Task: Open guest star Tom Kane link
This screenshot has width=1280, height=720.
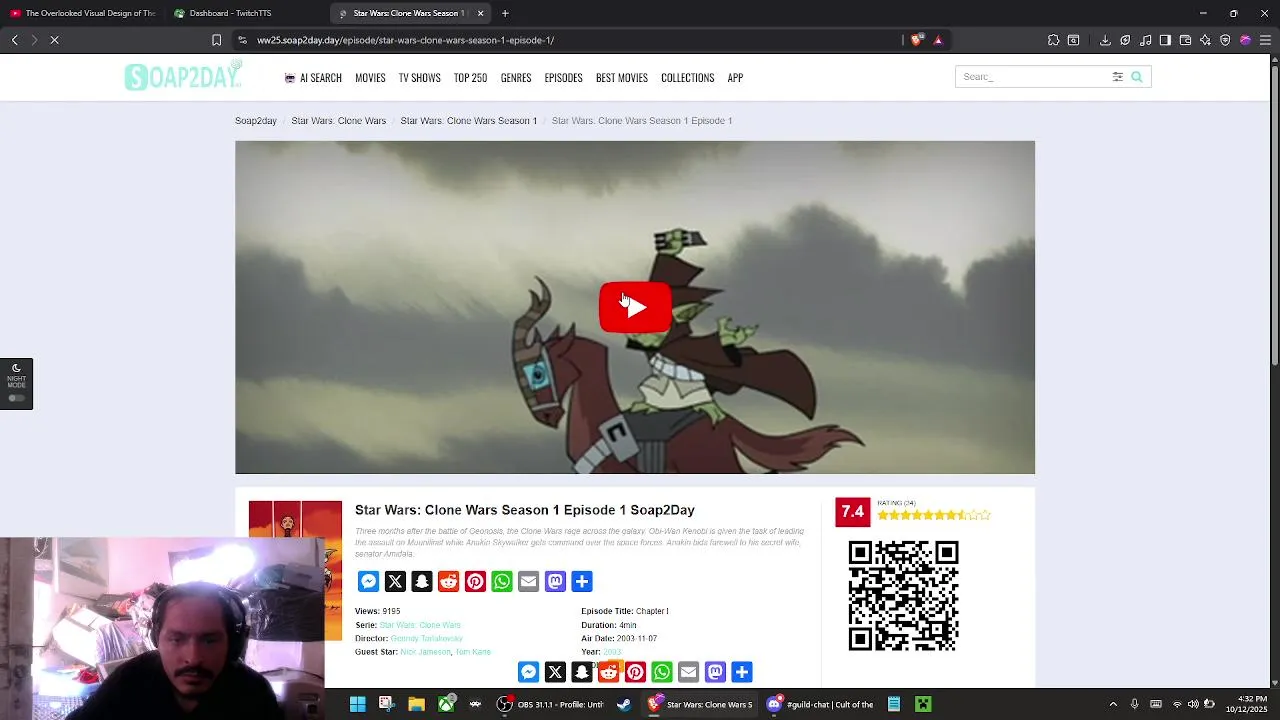Action: [x=473, y=652]
